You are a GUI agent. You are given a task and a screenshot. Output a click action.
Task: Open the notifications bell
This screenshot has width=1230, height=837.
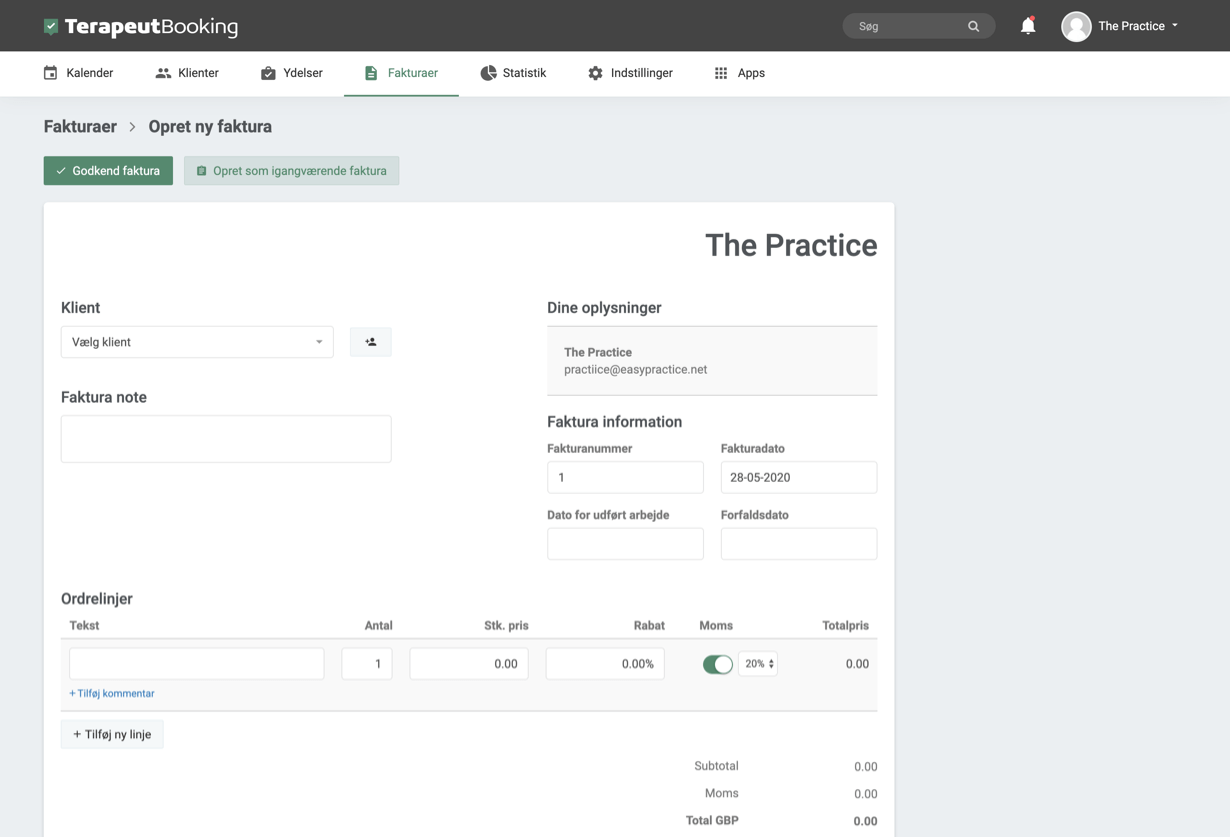tap(1028, 26)
